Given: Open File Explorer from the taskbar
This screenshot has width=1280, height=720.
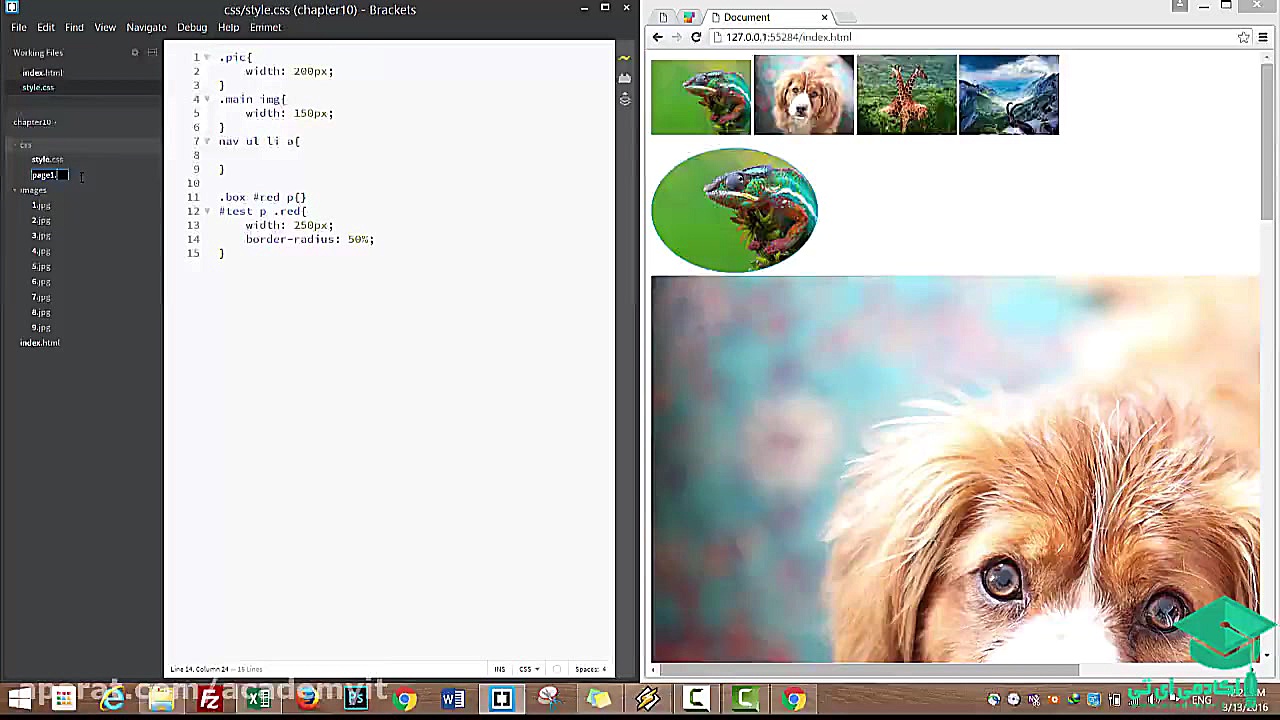Looking at the screenshot, I should tap(160, 698).
